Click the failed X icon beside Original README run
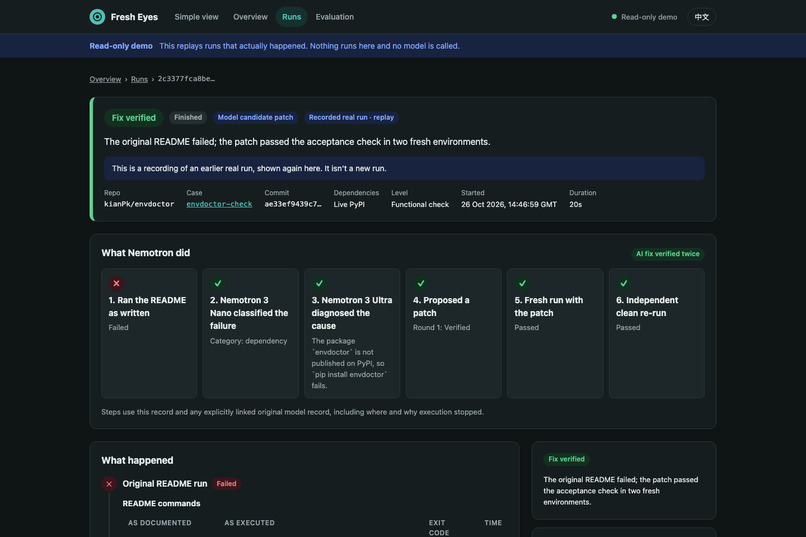Viewport: 806px width, 537px height. (x=109, y=484)
